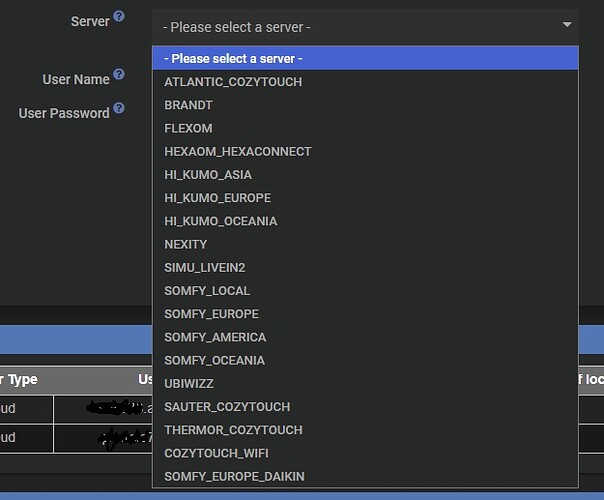
Task: Pick SAUTER_COZYTOUCH server option
Action: point(365,407)
